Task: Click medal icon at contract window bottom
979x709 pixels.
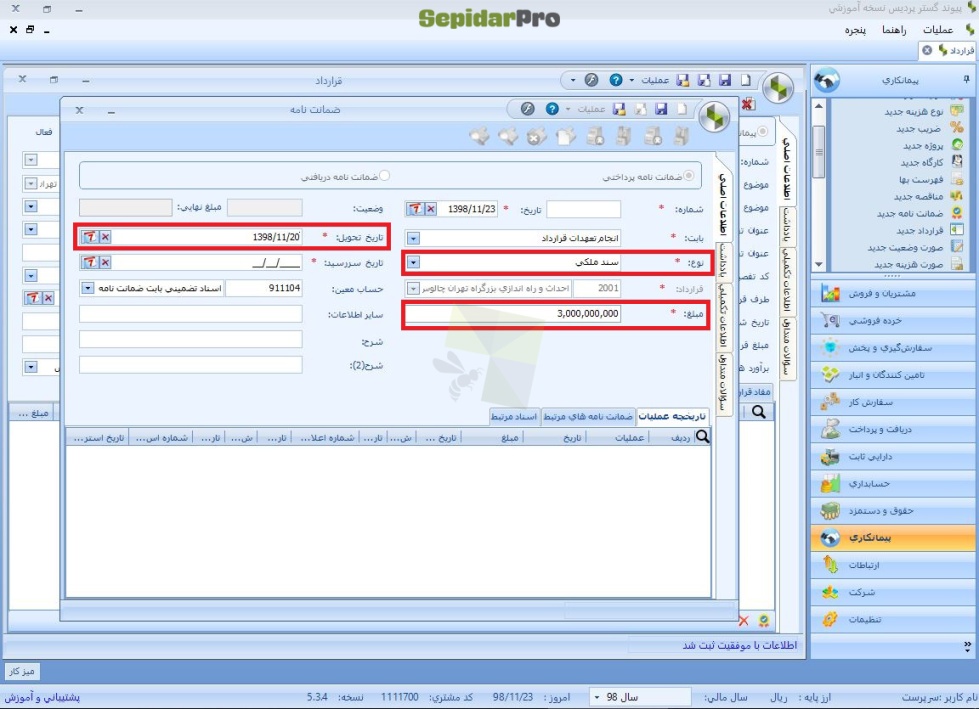Action: click(764, 620)
